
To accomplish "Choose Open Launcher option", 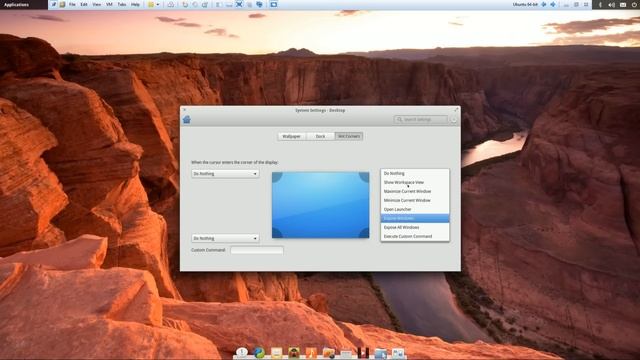I will [x=415, y=209].
